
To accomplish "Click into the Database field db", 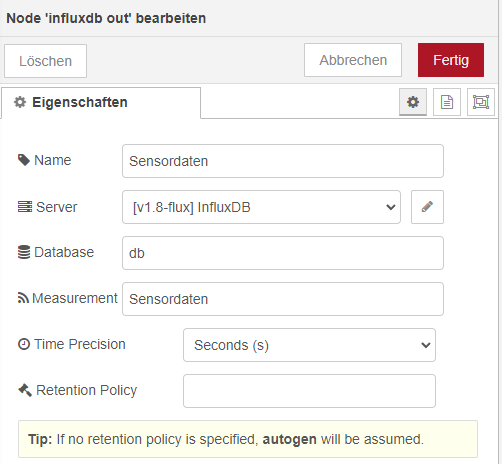I will tap(283, 253).
